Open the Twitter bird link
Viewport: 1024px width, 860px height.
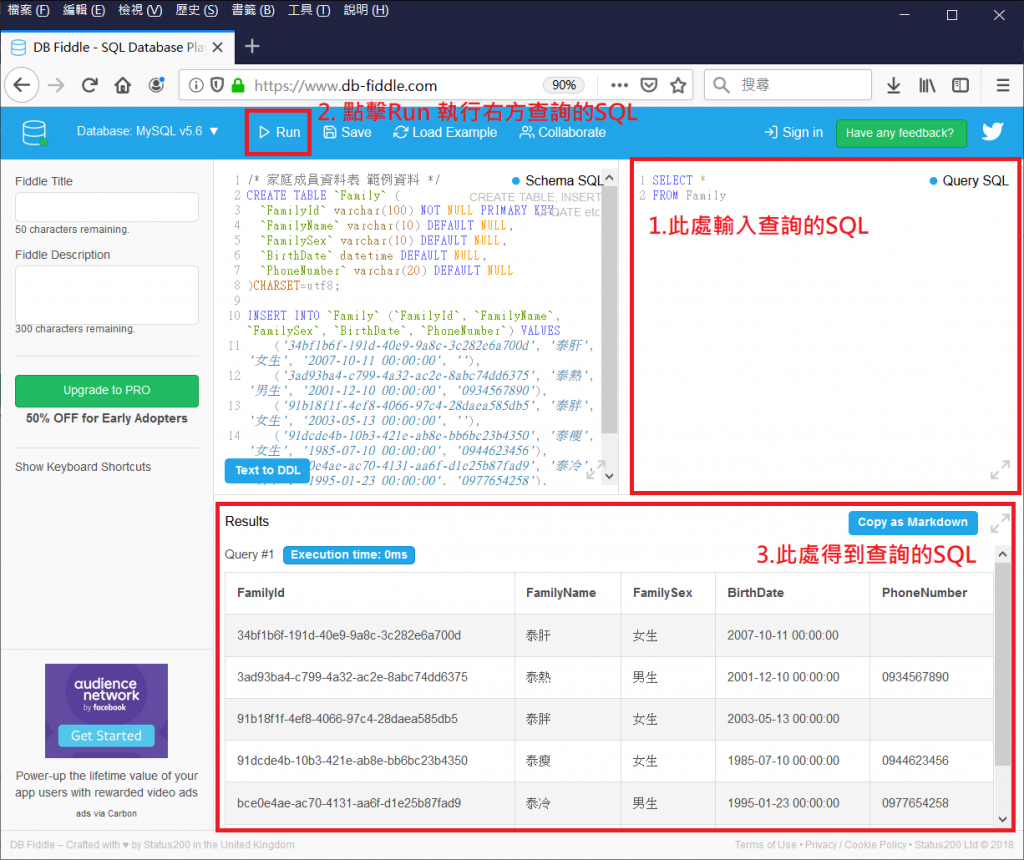(x=993, y=132)
